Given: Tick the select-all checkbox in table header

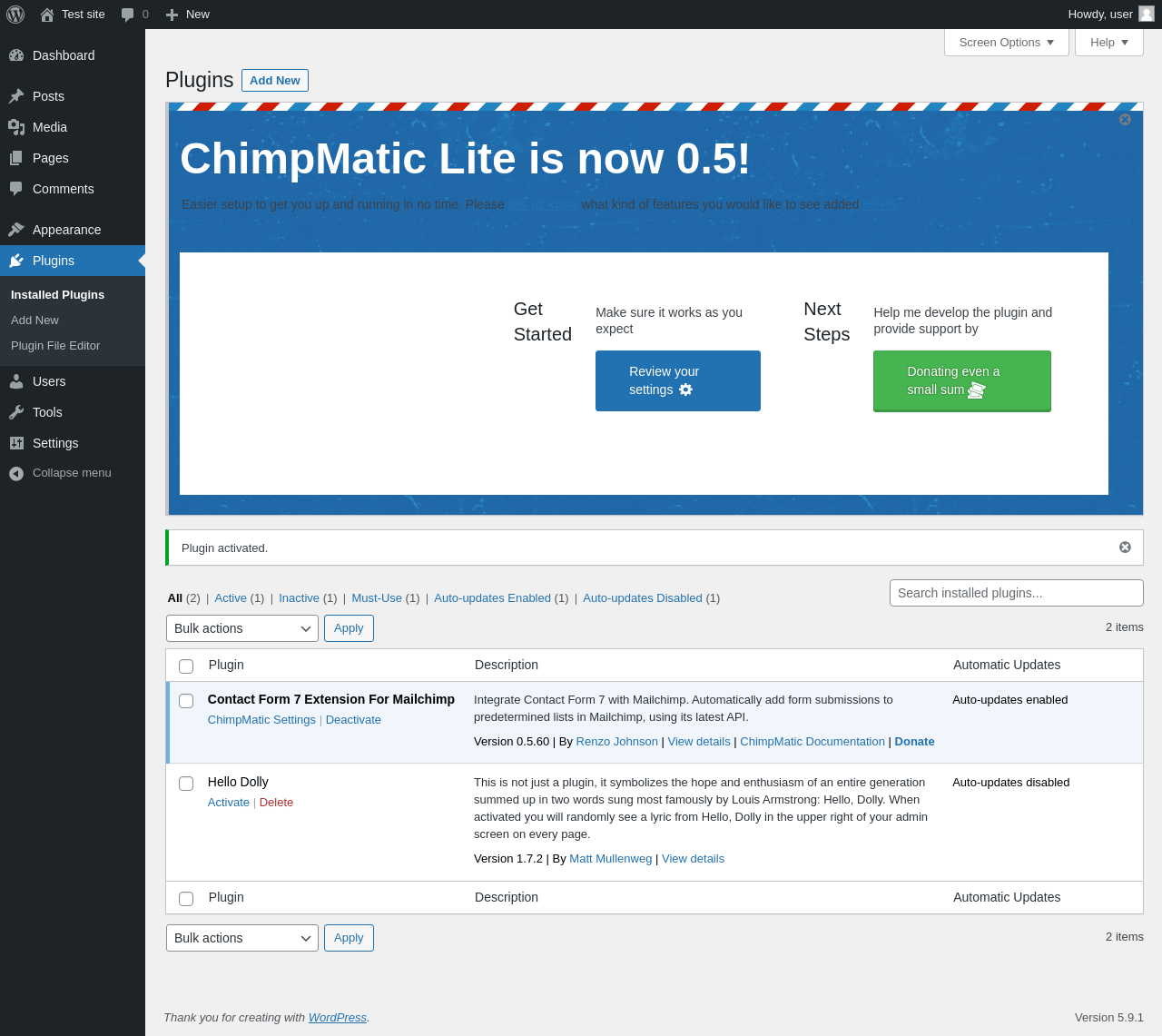Looking at the screenshot, I should tap(186, 666).
